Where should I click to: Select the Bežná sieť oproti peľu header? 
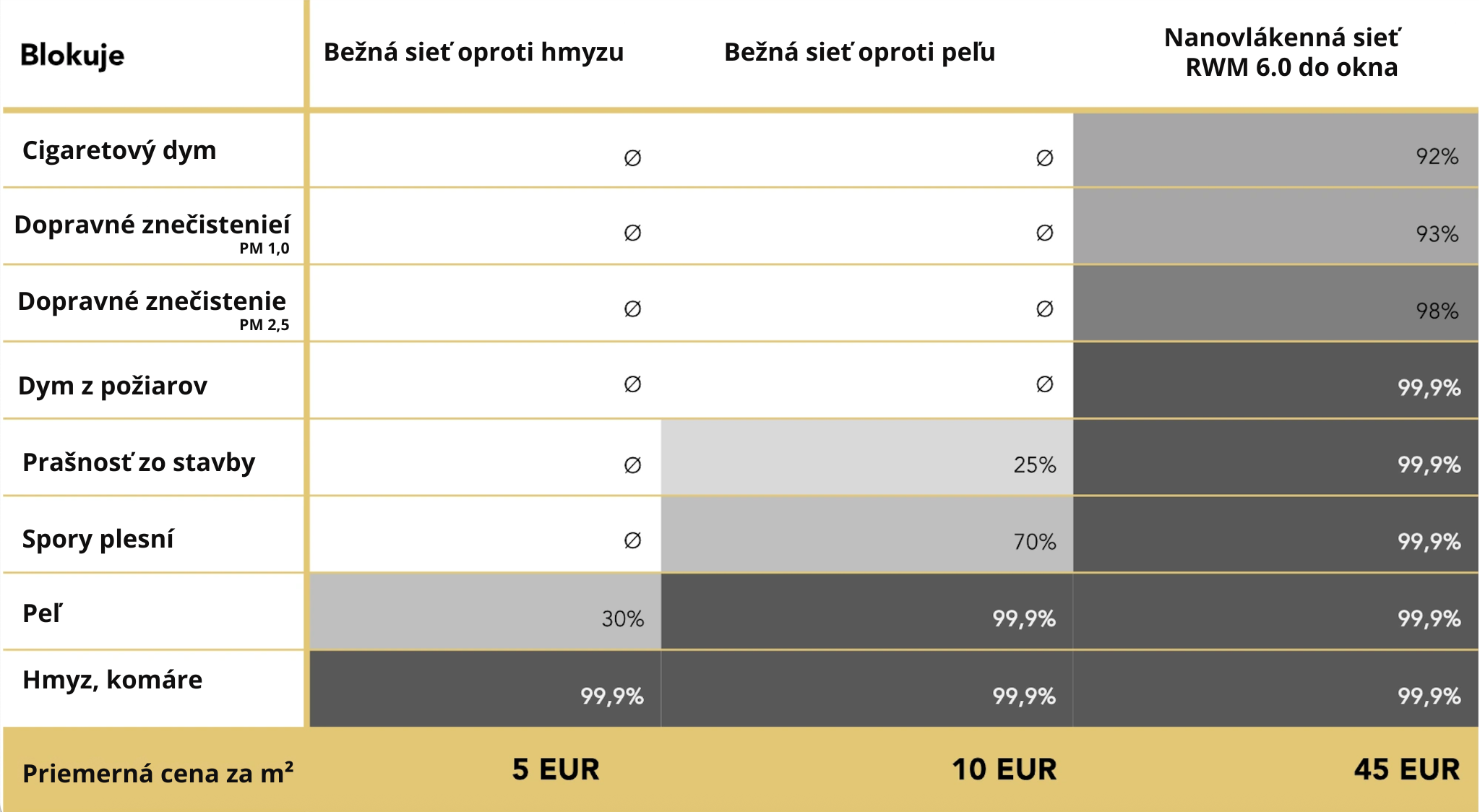(860, 52)
